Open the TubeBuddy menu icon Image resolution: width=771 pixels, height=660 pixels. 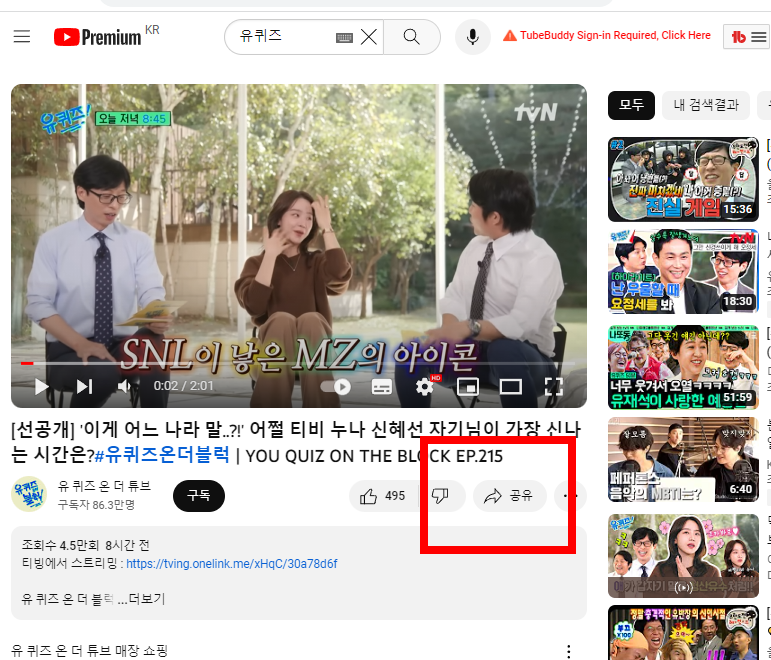(746, 37)
